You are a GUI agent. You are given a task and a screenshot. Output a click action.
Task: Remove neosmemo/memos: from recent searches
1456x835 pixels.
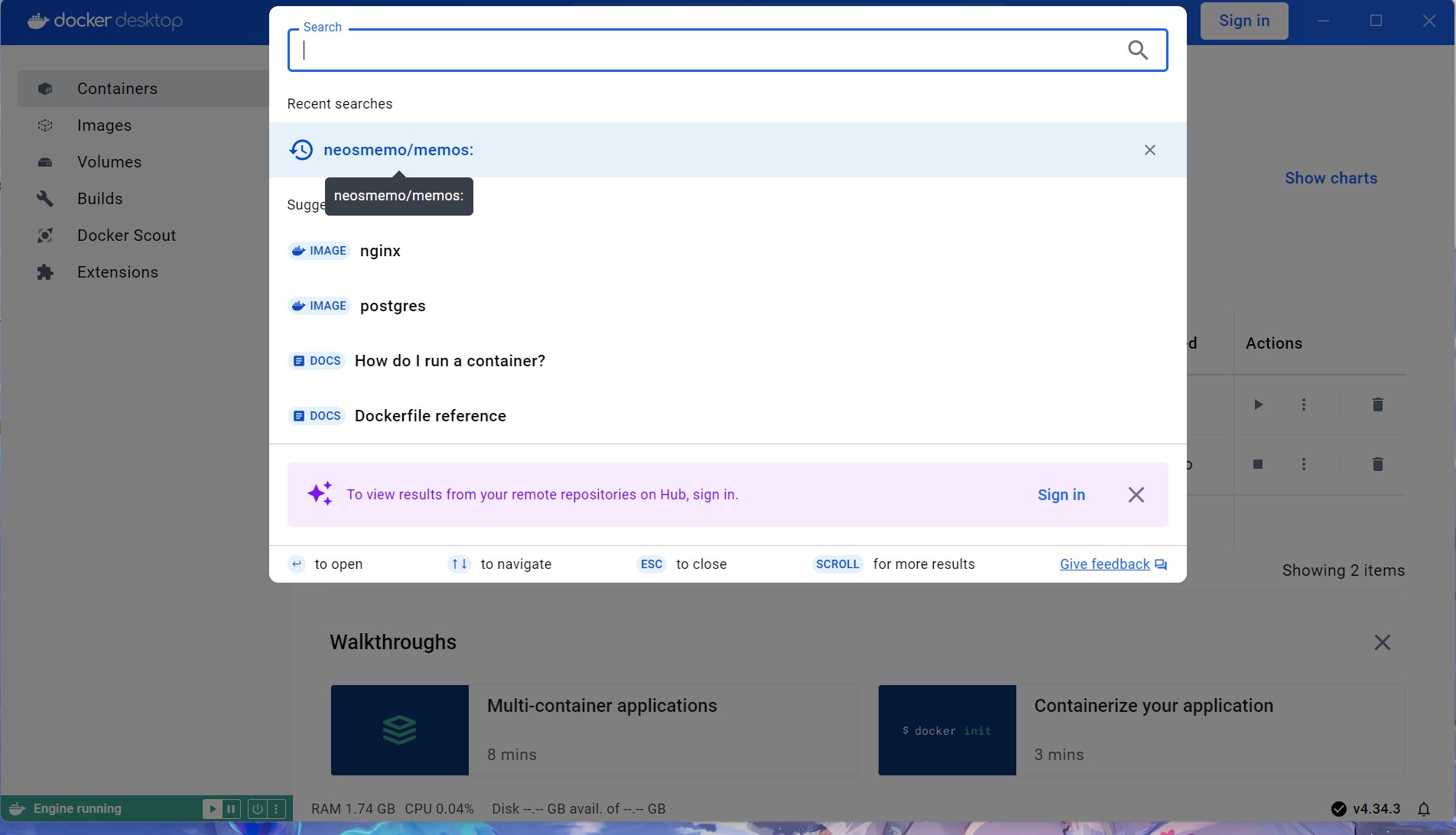(1149, 150)
